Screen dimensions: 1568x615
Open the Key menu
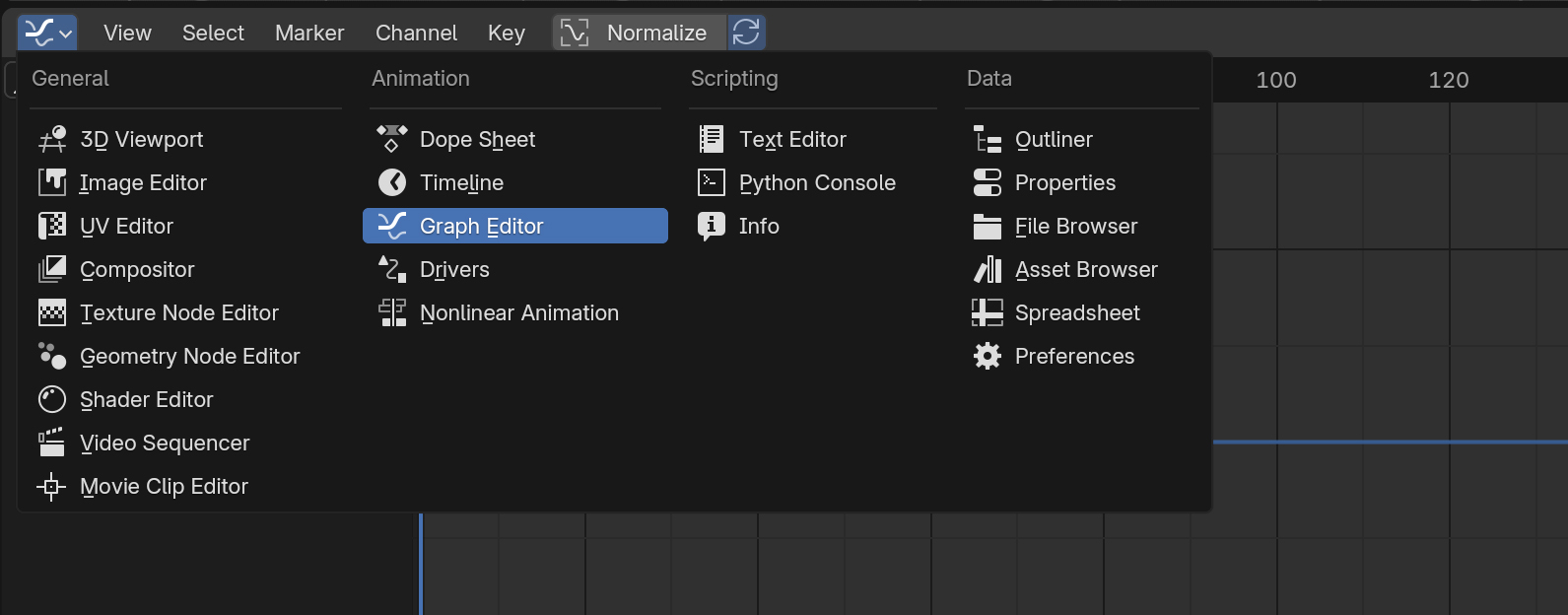507,33
